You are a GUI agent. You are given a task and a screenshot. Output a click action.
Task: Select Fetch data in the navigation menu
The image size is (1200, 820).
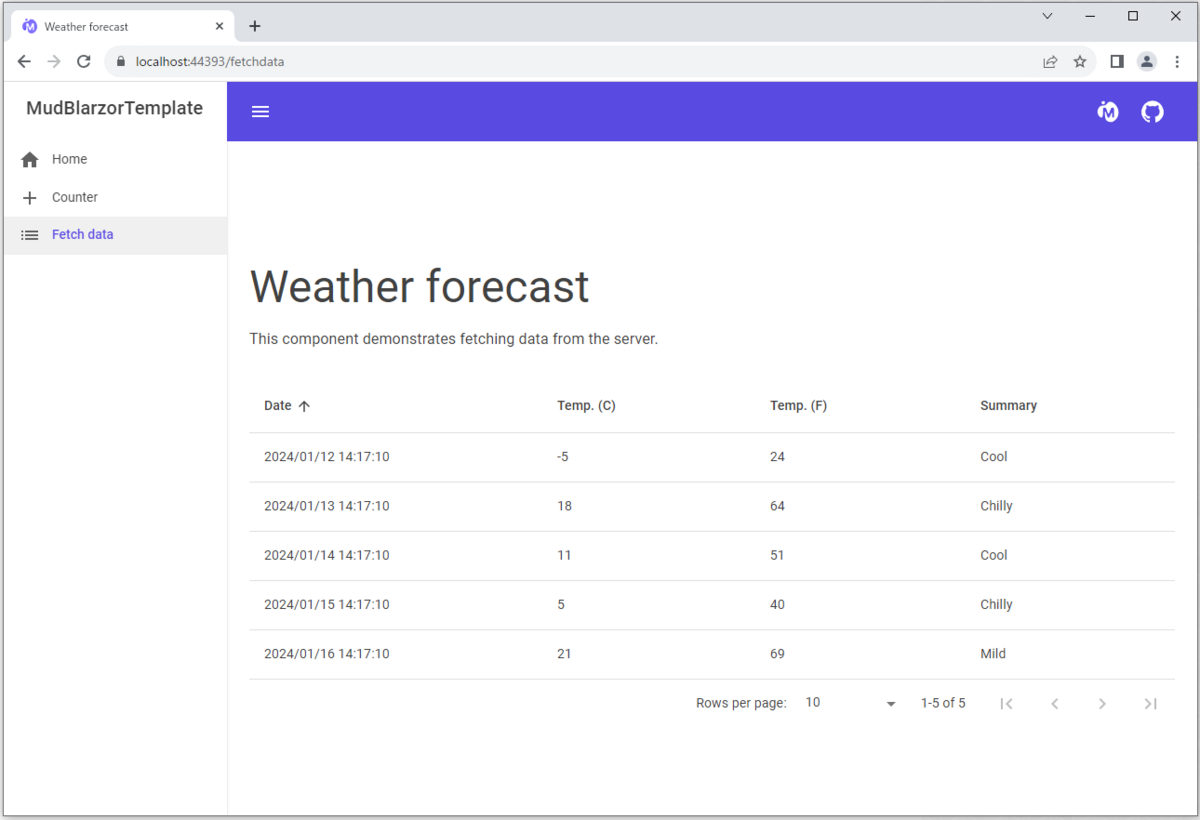click(115, 235)
